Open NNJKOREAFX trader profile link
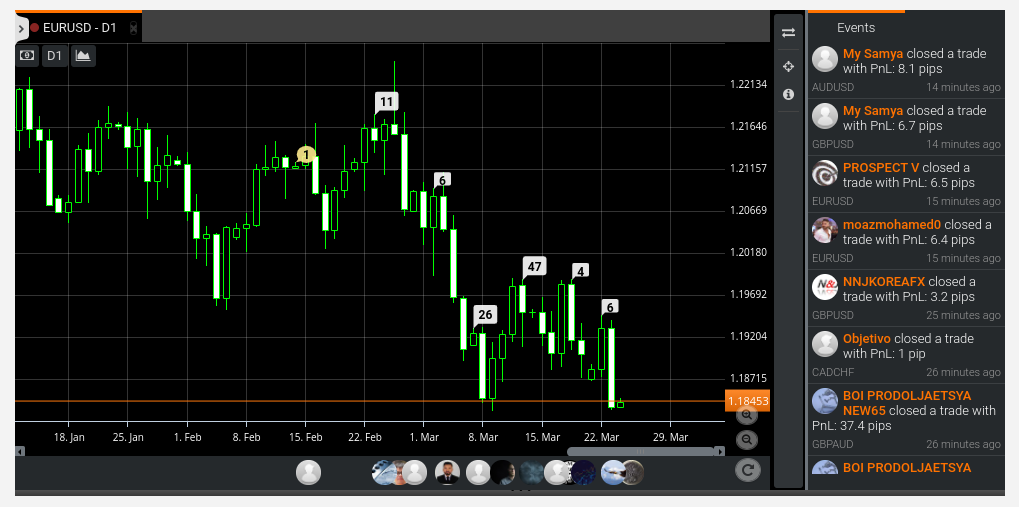 [884, 281]
